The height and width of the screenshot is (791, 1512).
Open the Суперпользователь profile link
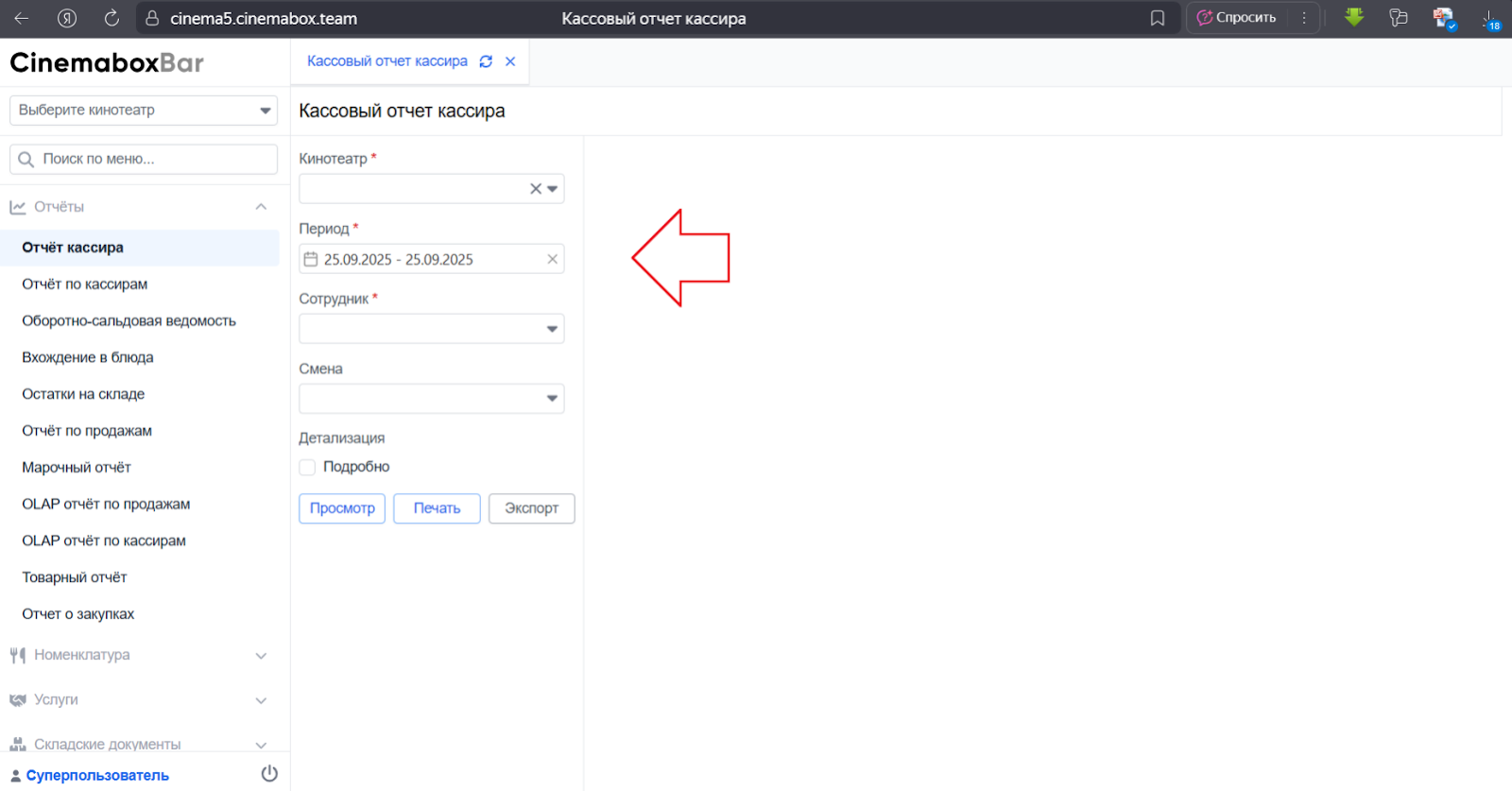(x=97, y=776)
